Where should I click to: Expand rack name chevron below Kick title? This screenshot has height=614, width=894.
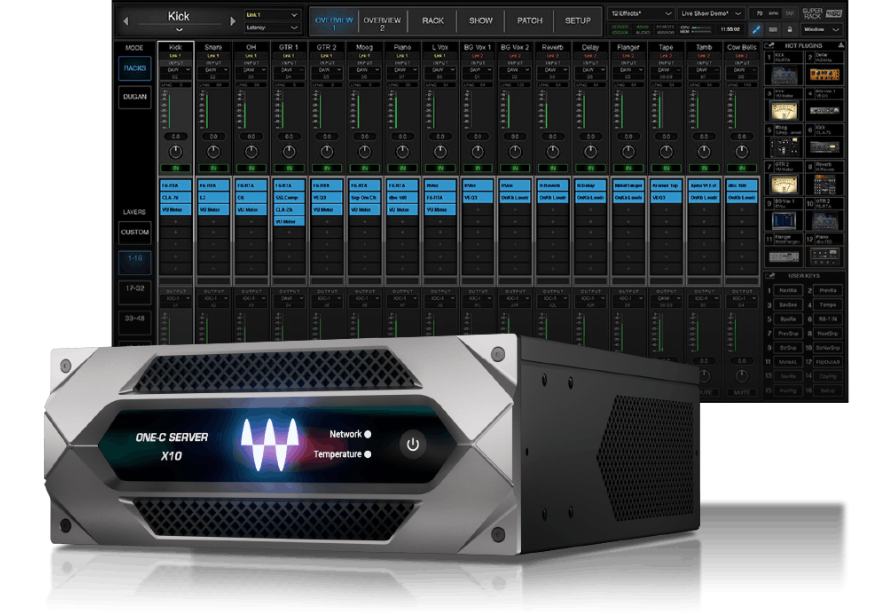[x=179, y=29]
